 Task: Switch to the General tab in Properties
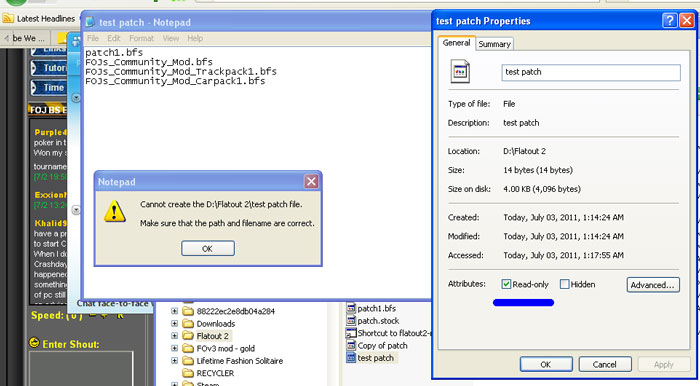[x=456, y=43]
